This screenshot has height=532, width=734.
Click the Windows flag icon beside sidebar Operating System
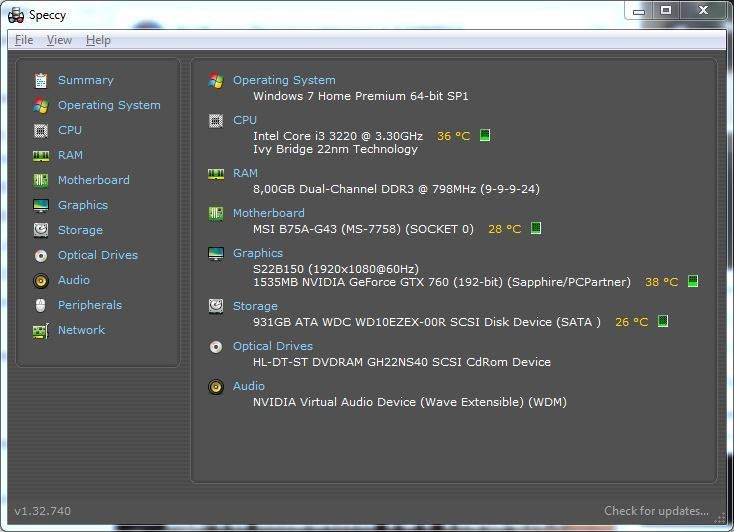tap(41, 106)
